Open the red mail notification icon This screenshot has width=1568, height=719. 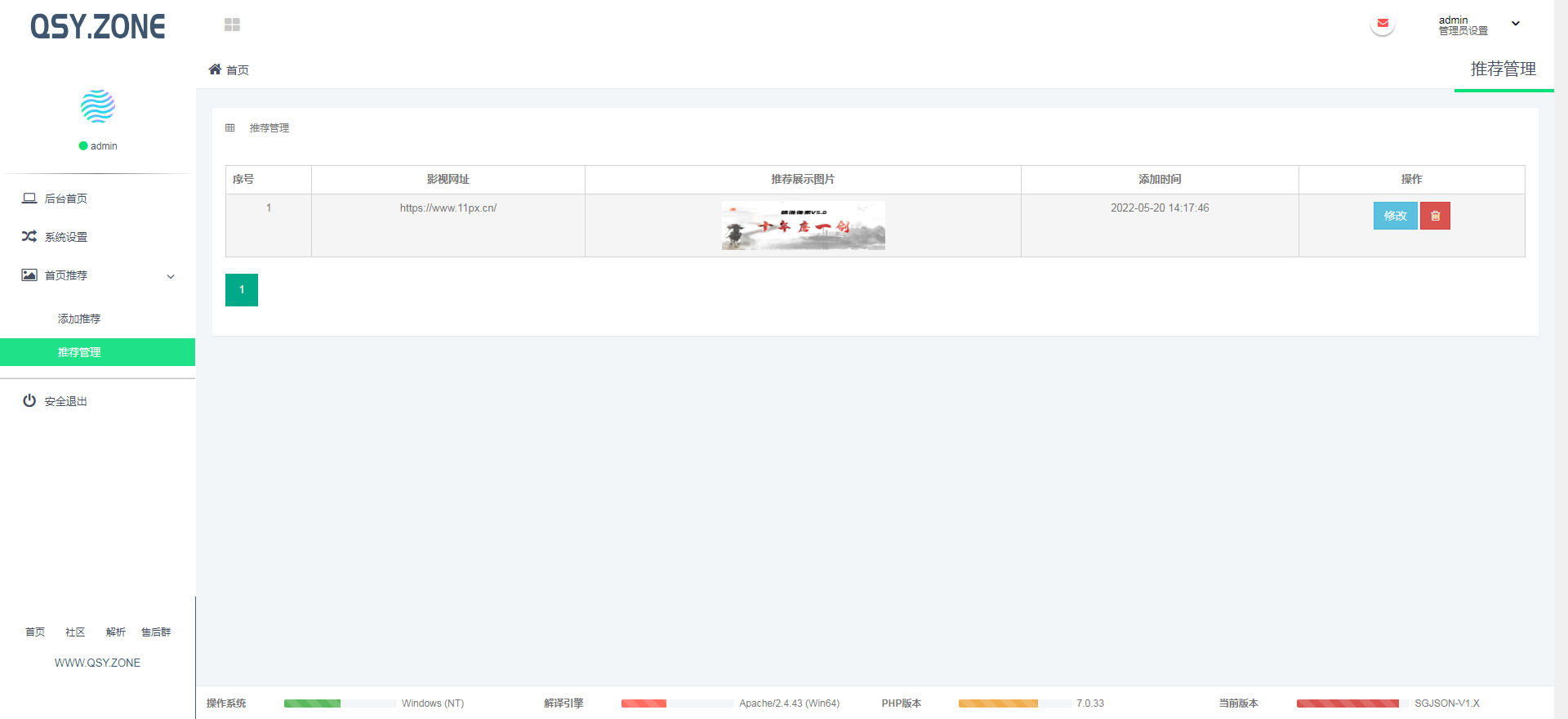point(1383,24)
